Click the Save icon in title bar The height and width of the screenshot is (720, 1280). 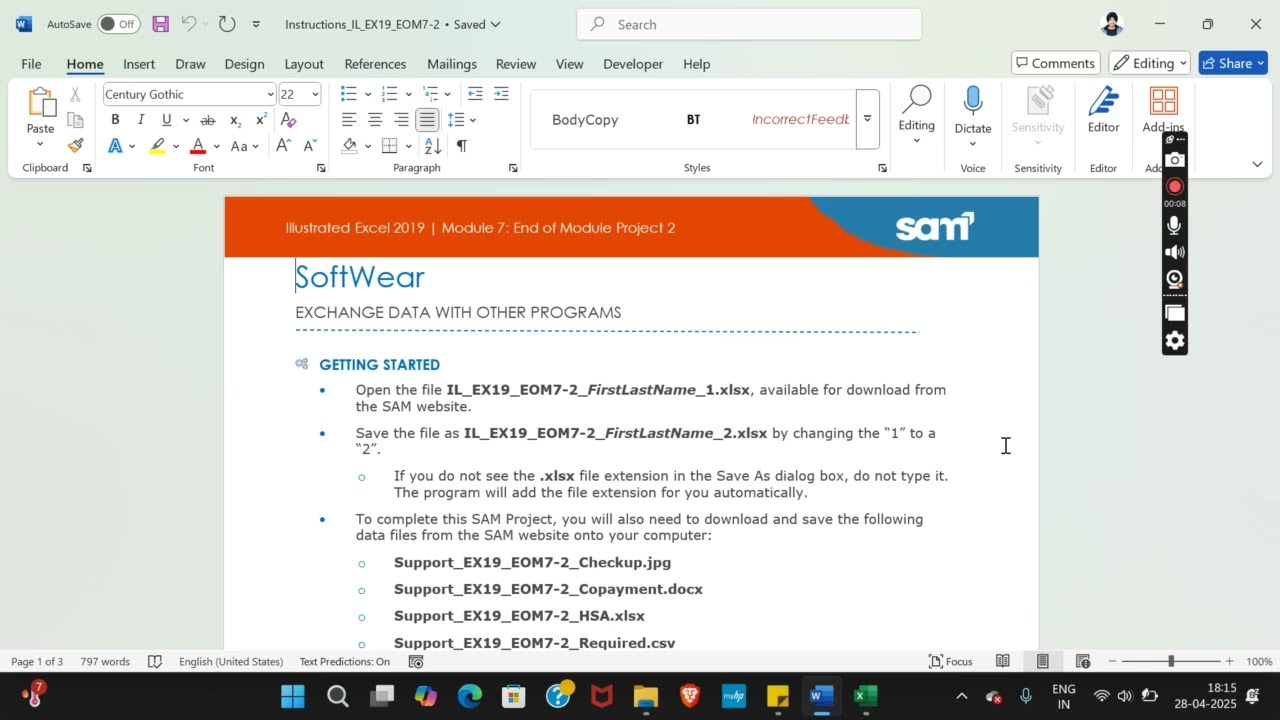pyautogui.click(x=160, y=24)
